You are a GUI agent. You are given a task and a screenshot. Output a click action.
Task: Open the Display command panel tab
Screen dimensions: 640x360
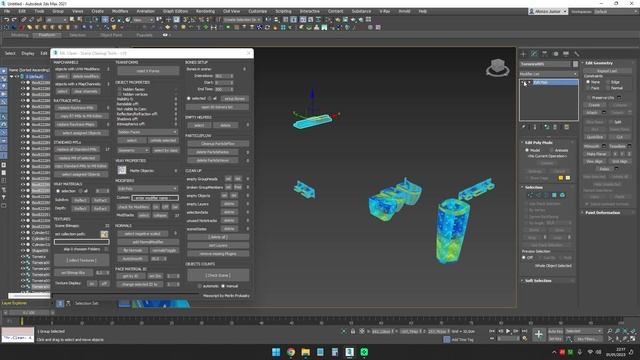566,54
